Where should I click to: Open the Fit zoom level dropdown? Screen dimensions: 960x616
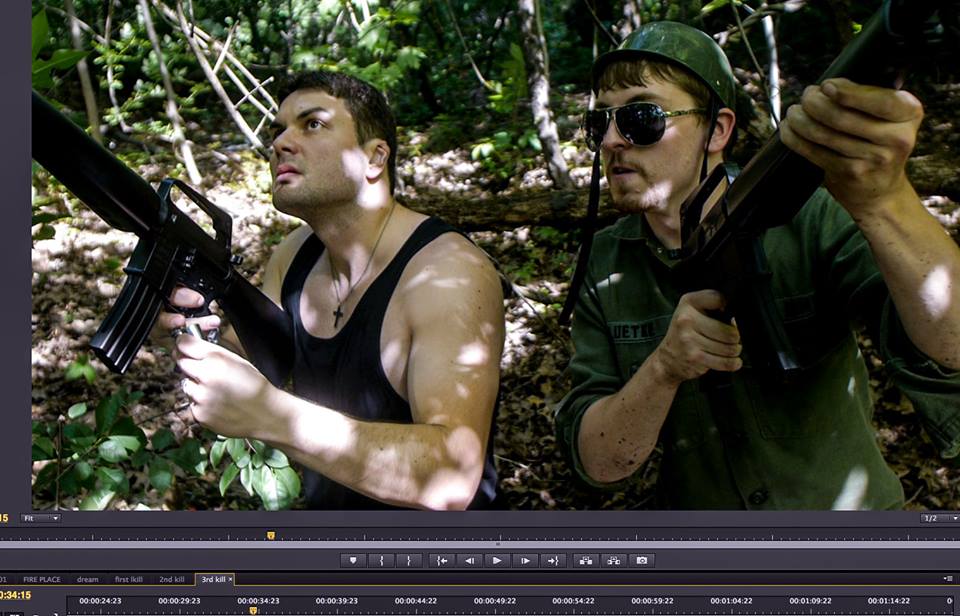click(x=41, y=518)
